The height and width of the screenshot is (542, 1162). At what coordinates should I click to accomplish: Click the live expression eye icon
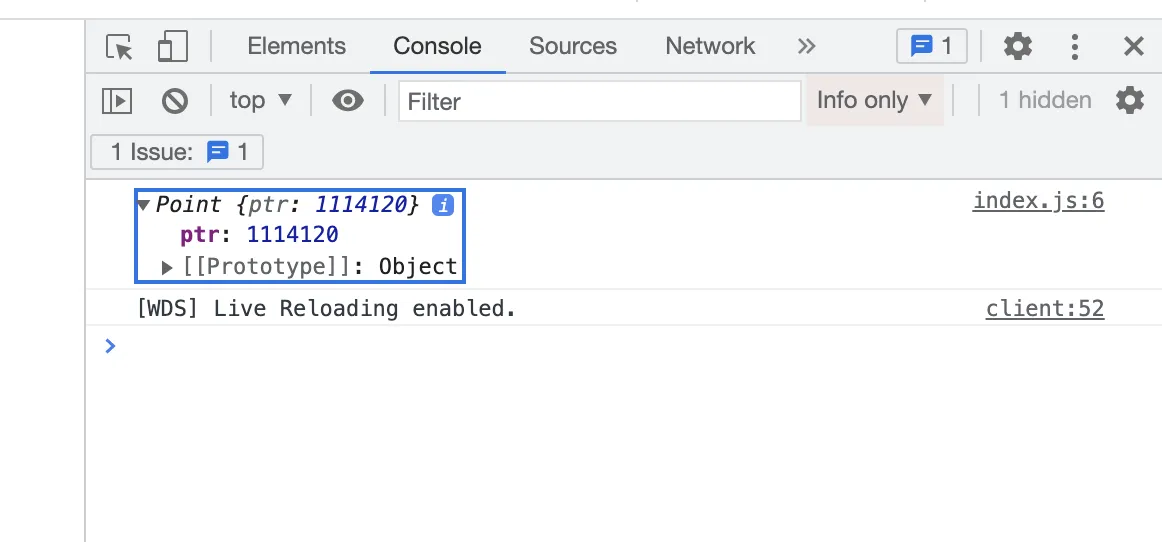pos(347,100)
